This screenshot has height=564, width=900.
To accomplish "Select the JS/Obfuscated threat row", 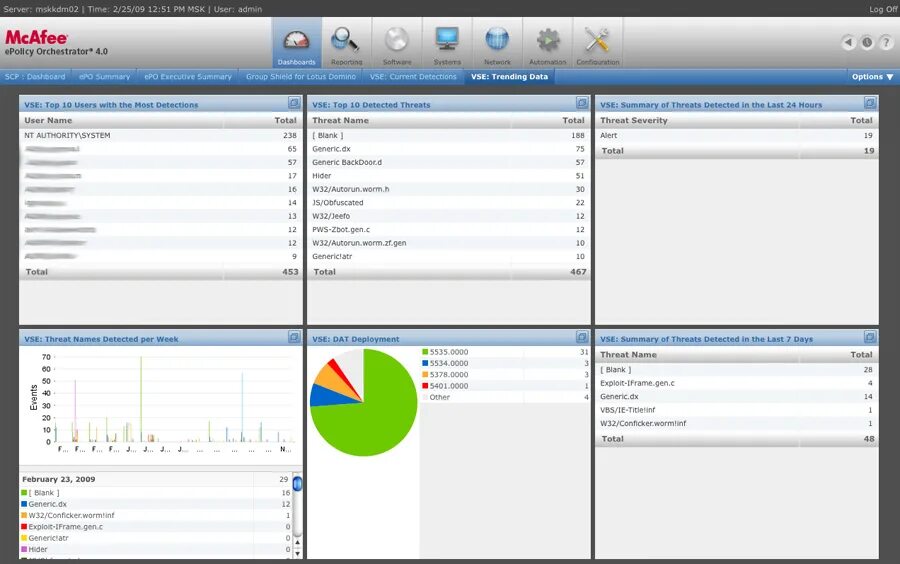I will [x=449, y=203].
